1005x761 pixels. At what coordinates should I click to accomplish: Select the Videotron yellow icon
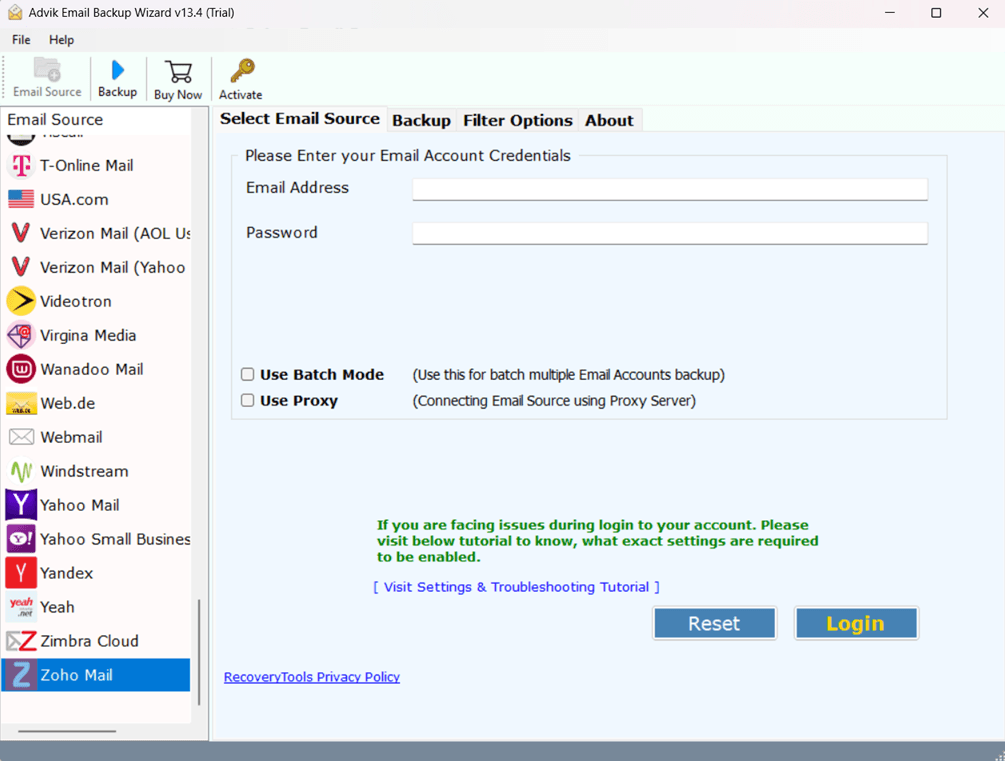(x=21, y=301)
